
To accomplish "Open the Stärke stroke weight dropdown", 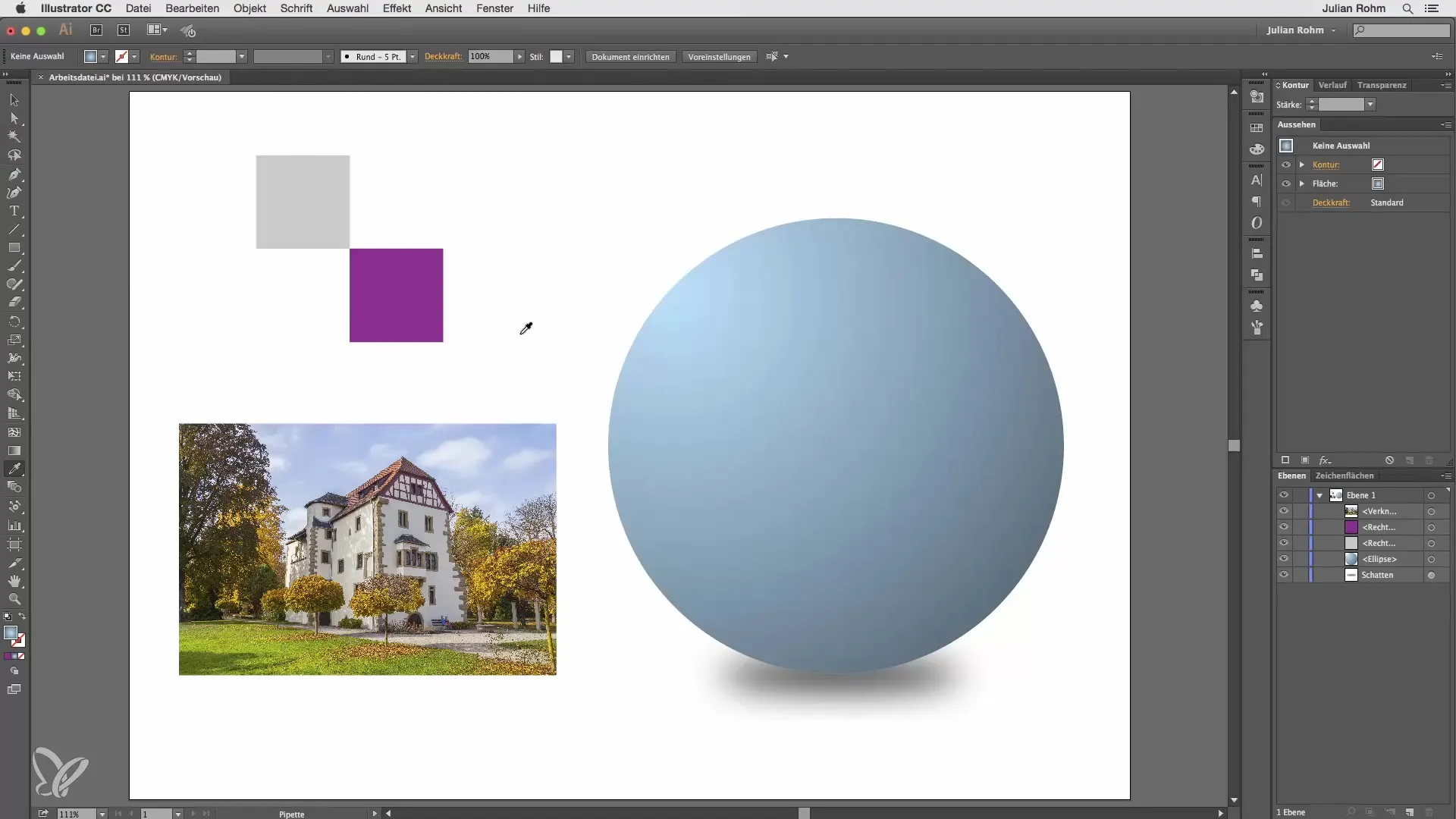I will click(1370, 105).
